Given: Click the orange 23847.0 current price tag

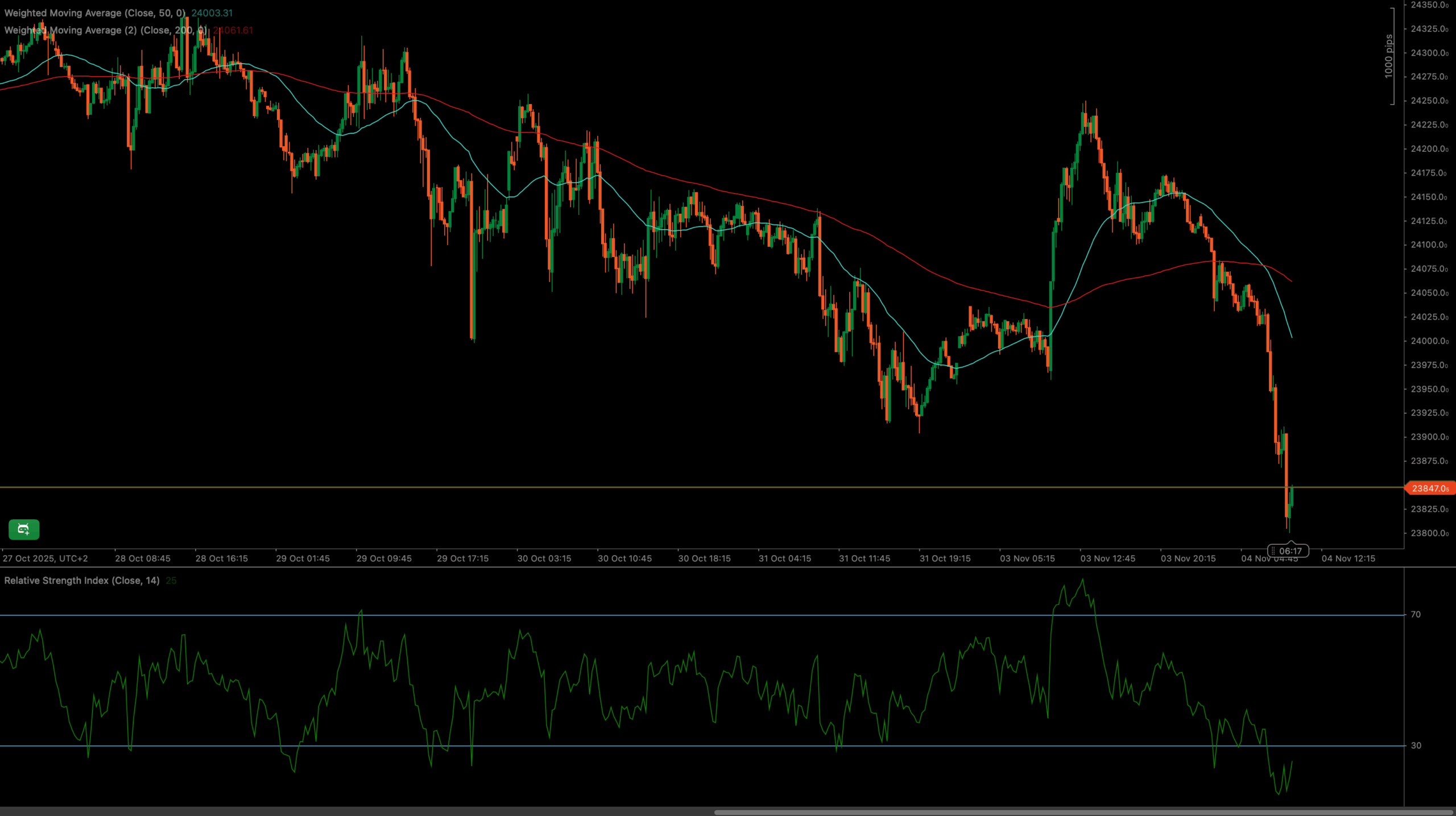Looking at the screenshot, I should click(1430, 488).
